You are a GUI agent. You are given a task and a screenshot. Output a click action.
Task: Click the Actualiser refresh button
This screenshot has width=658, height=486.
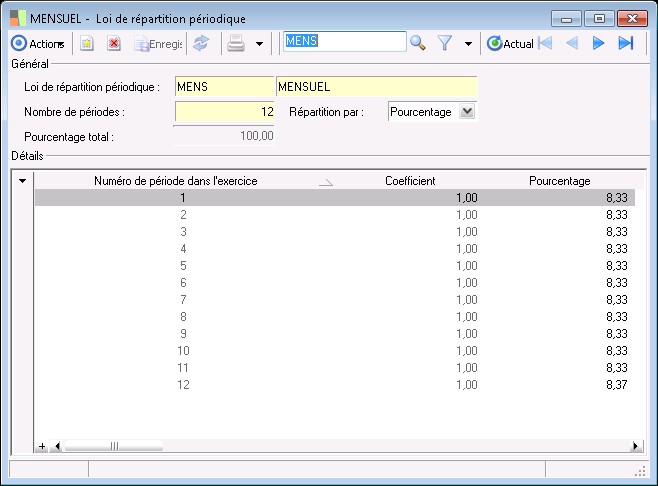pos(510,43)
